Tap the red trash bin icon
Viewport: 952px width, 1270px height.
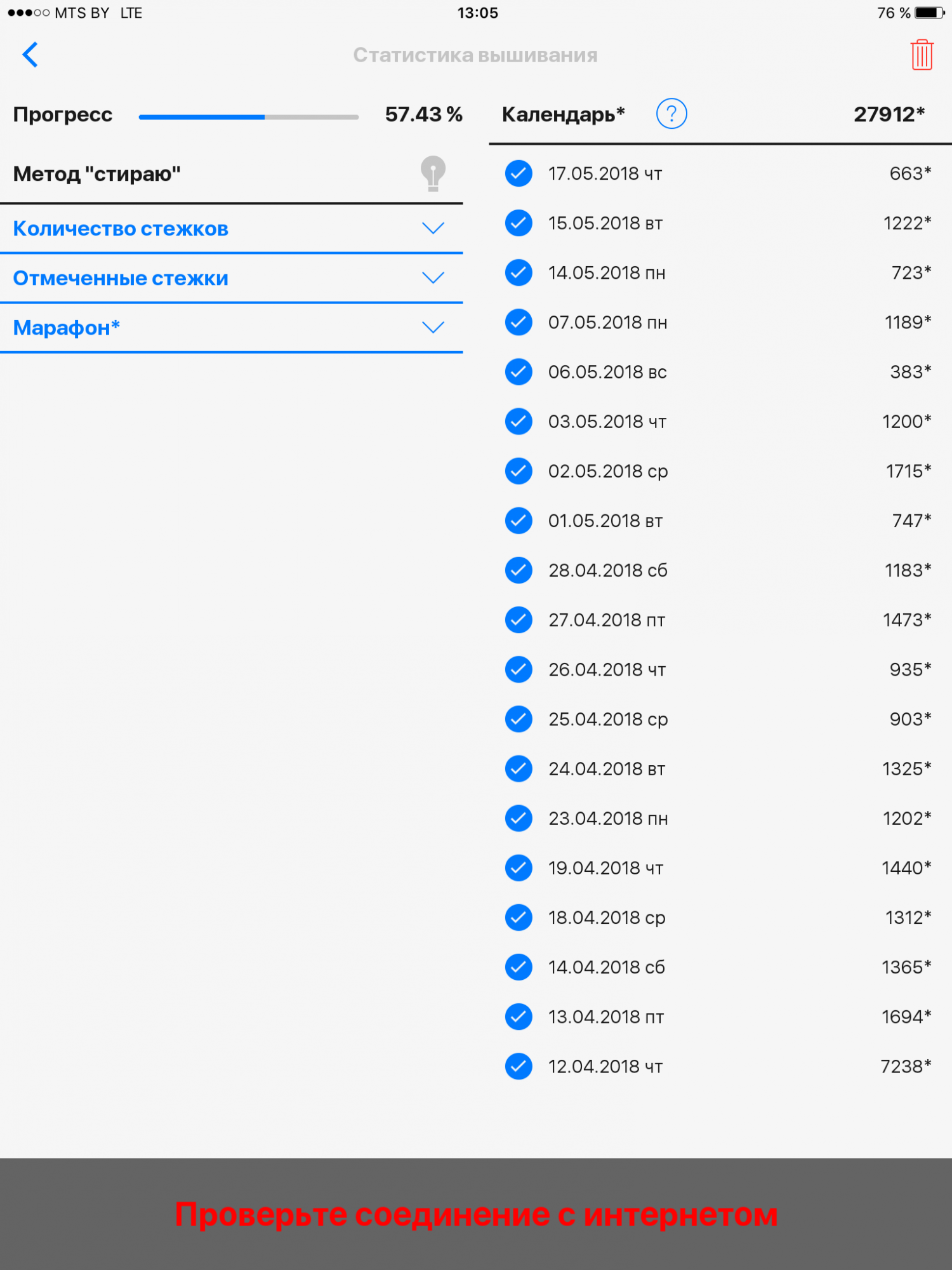[921, 55]
